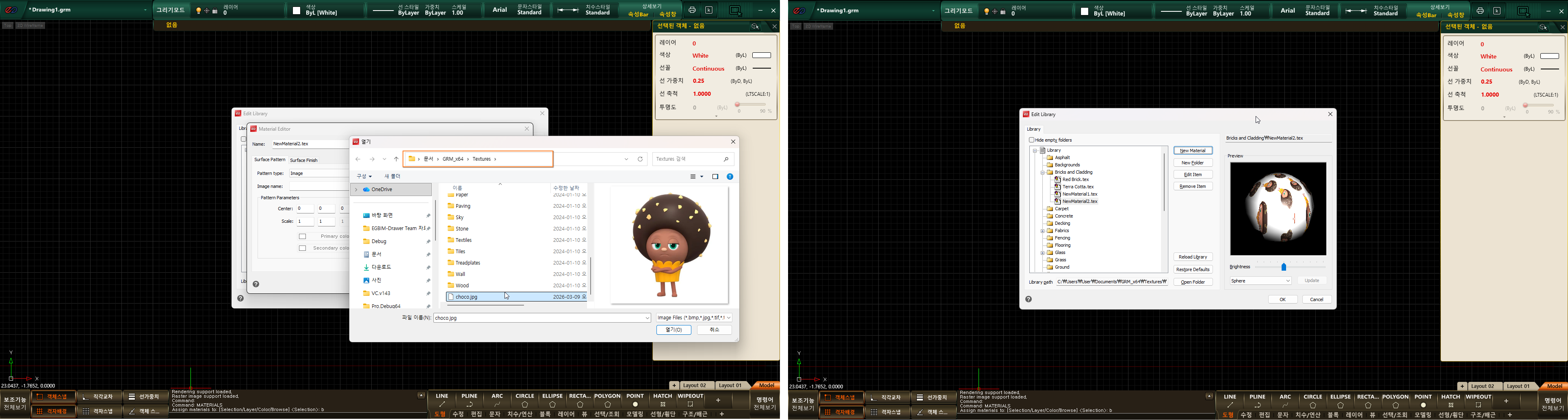Pick the RECTA... rectangle tool in the left window
Screen dimensions: 1568x420
580,400
